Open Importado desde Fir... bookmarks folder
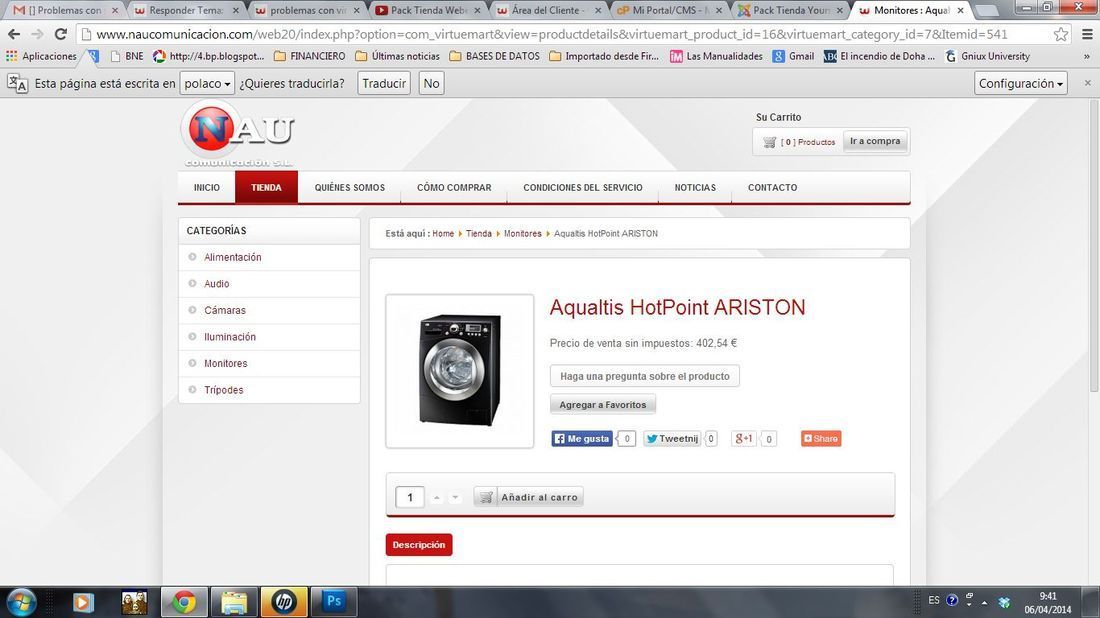 click(604, 56)
